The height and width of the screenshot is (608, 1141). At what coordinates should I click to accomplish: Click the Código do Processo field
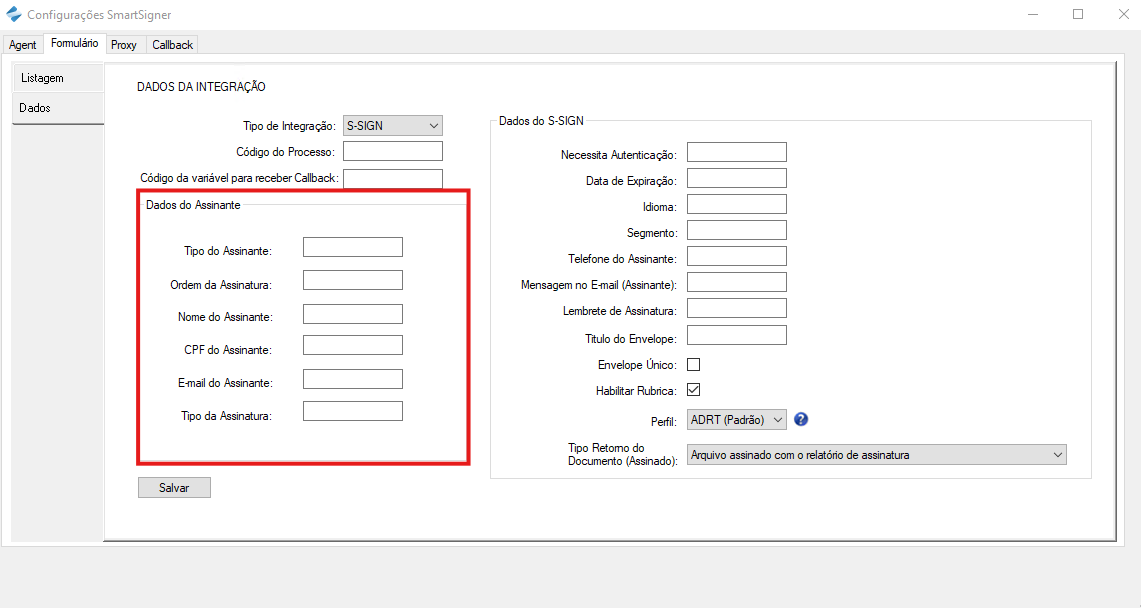[392, 152]
